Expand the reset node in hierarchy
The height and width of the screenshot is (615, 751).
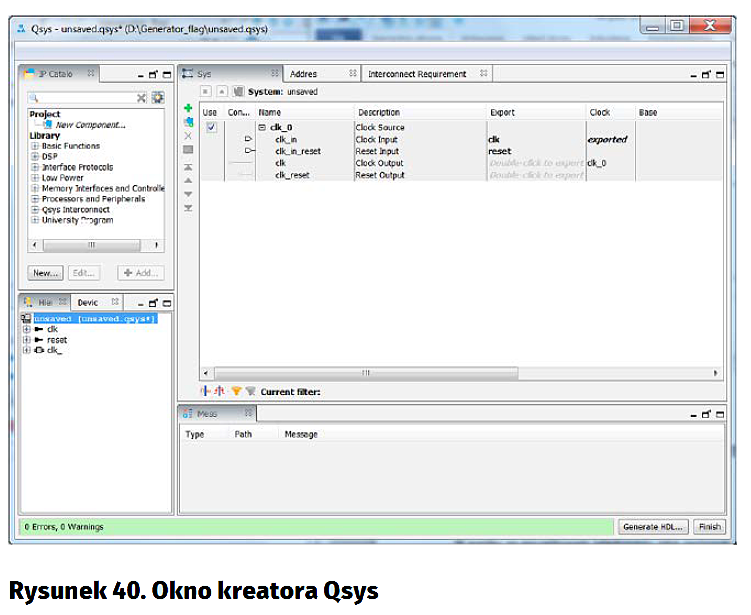(26, 340)
